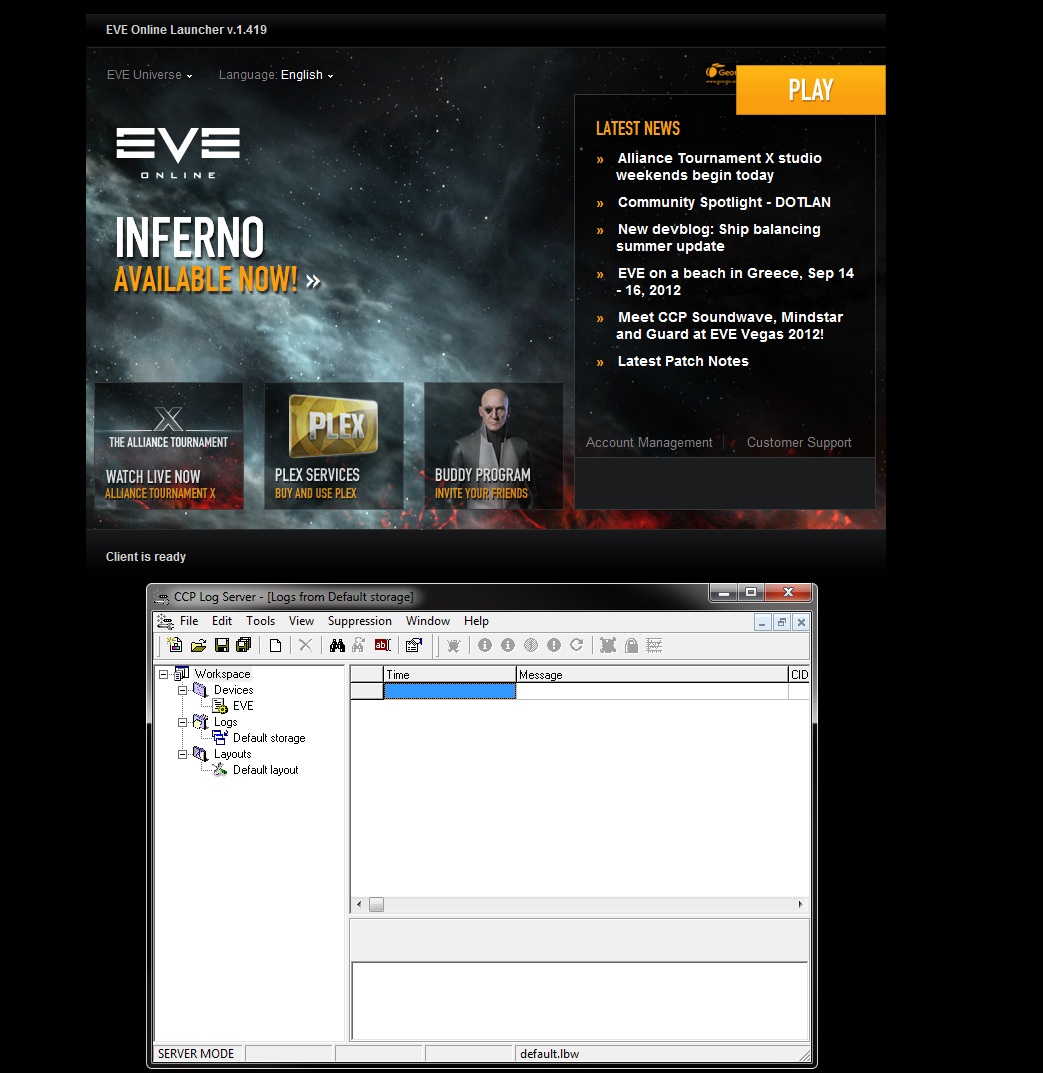Click the binoculars Find toolbar icon
Screen dimensions: 1043x1073
click(337, 645)
